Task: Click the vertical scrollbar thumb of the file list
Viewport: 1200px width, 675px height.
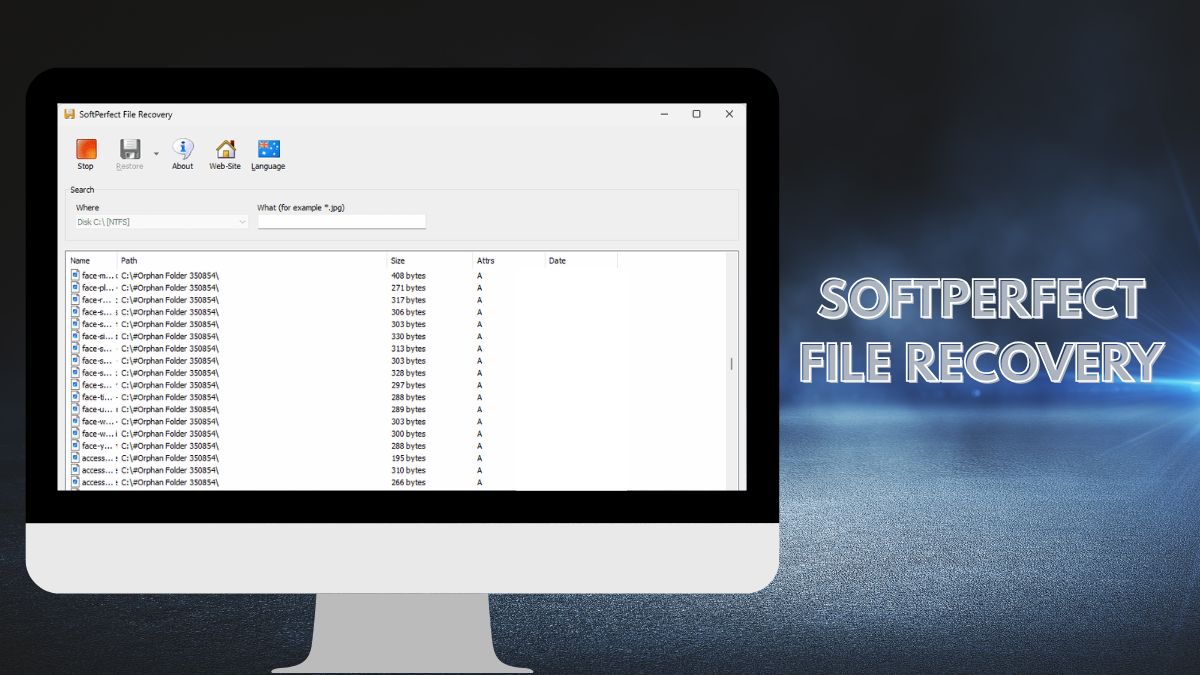Action: click(732, 364)
